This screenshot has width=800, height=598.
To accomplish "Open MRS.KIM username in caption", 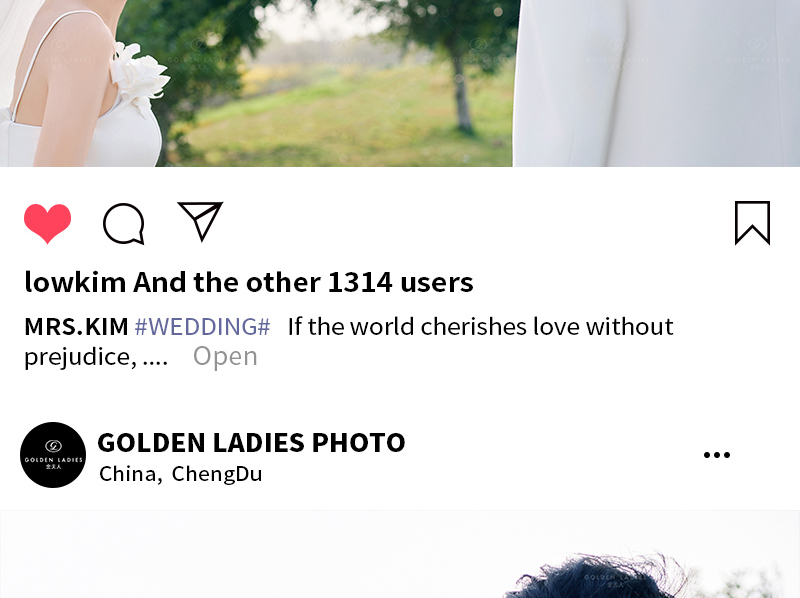I will (77, 327).
